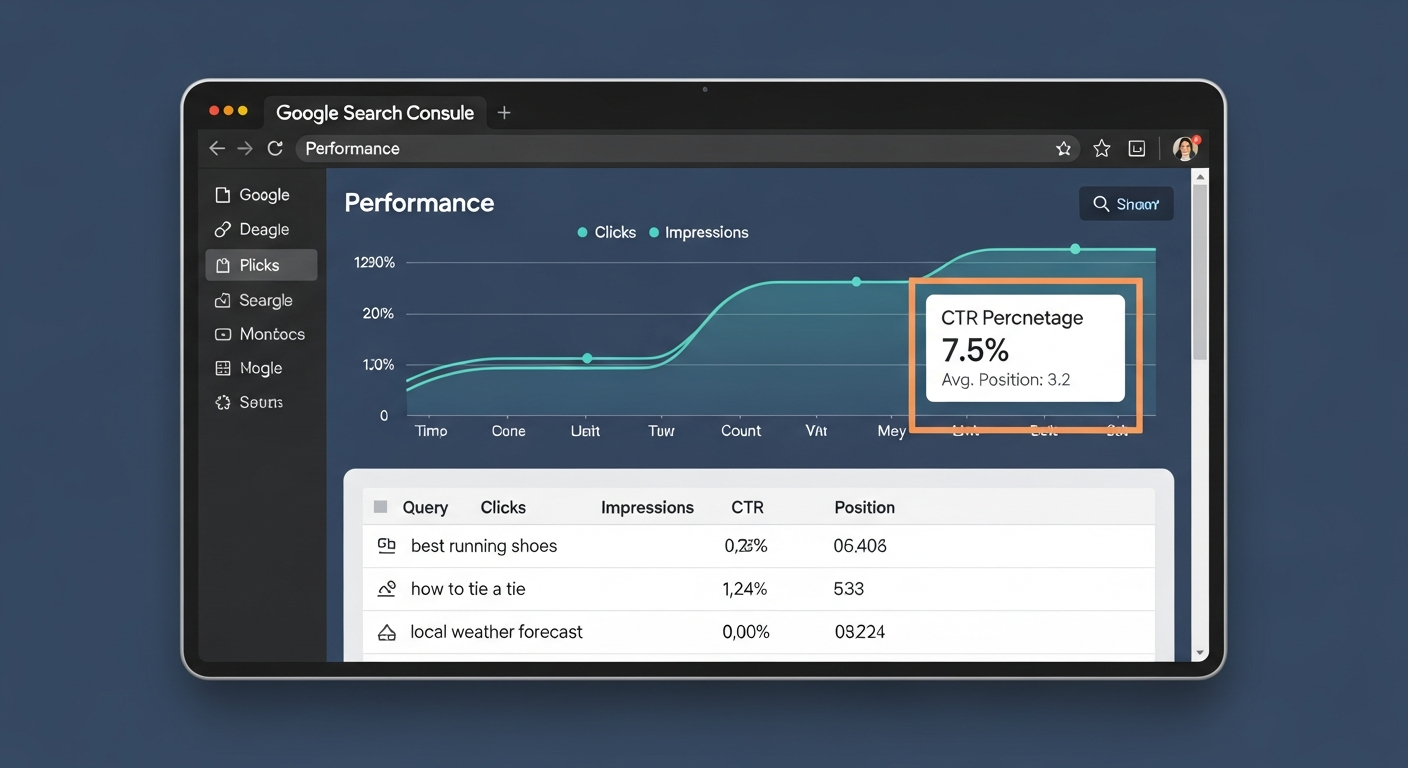Select Montocs in the sidebar
This screenshot has width=1408, height=768.
pos(271,334)
